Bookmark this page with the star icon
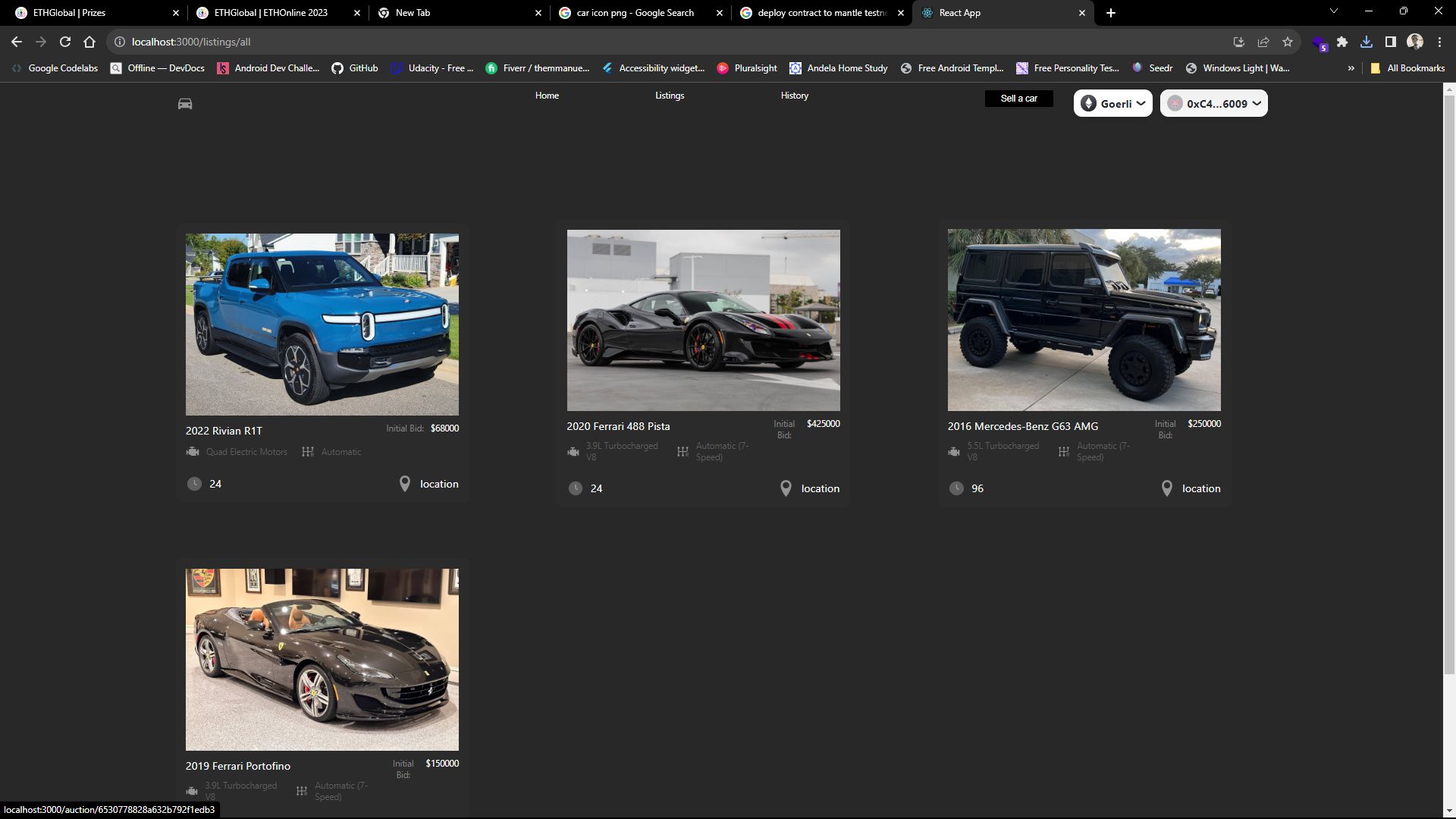 (x=1288, y=42)
